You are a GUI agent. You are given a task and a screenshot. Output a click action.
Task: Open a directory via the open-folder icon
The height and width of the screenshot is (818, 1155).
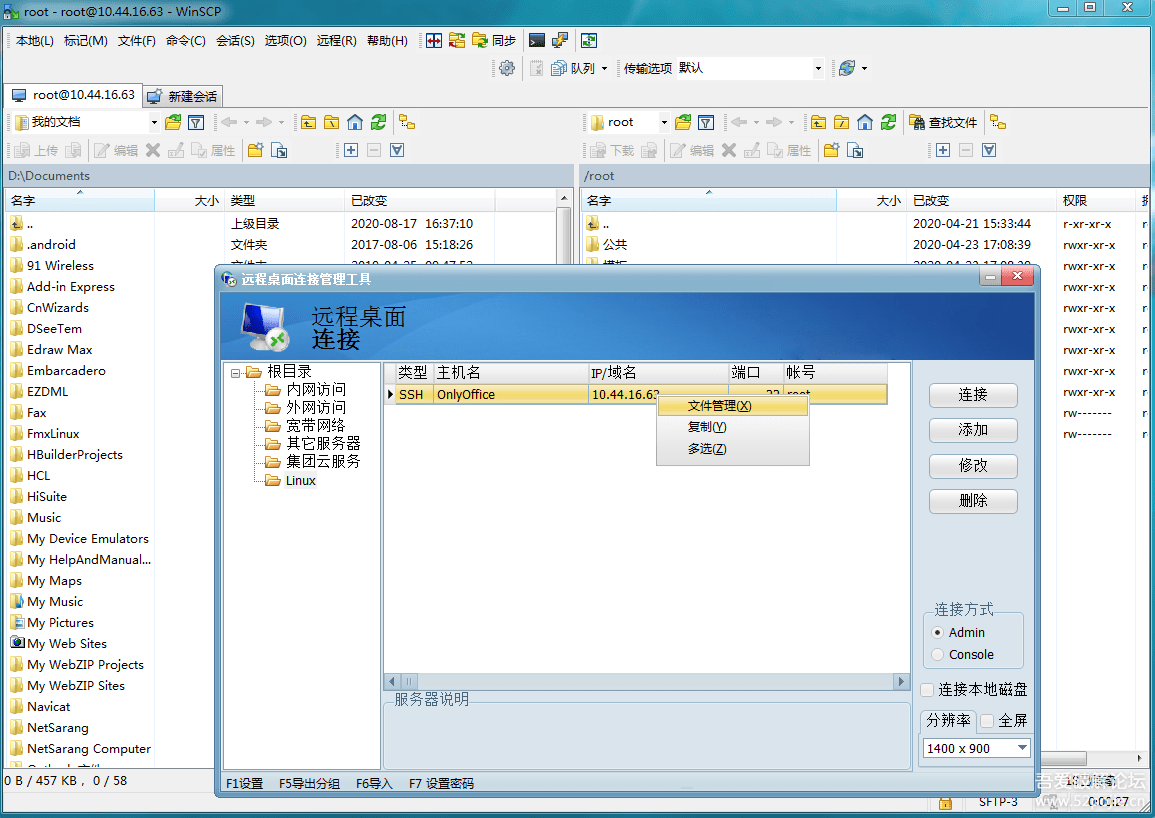(x=170, y=122)
